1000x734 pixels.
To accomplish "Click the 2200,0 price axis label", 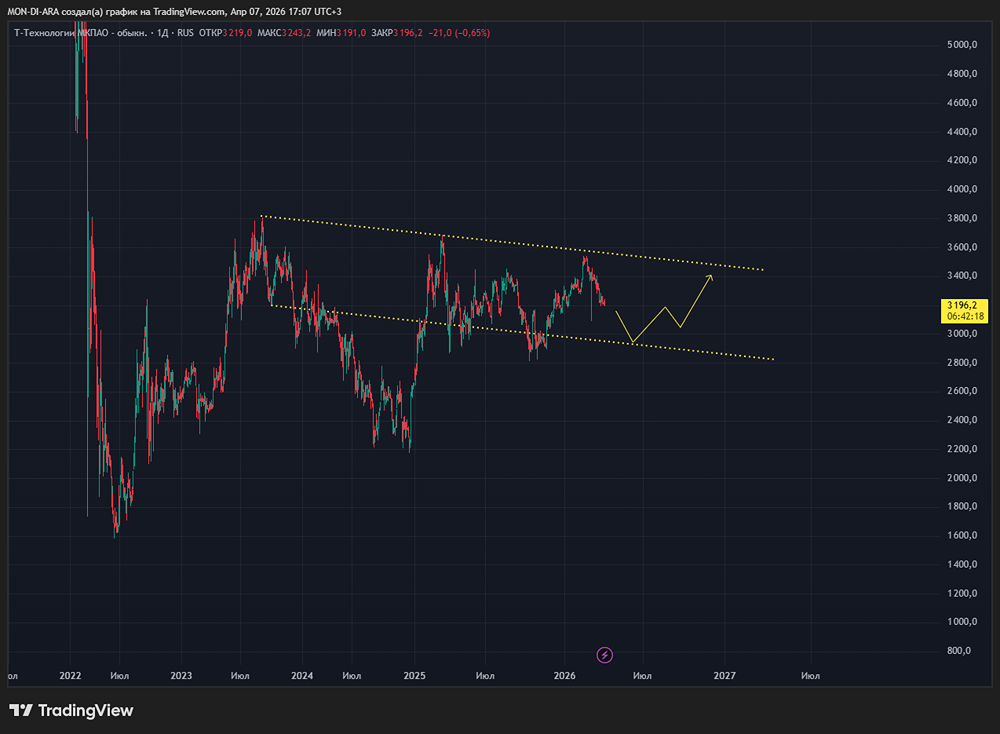I will click(962, 449).
